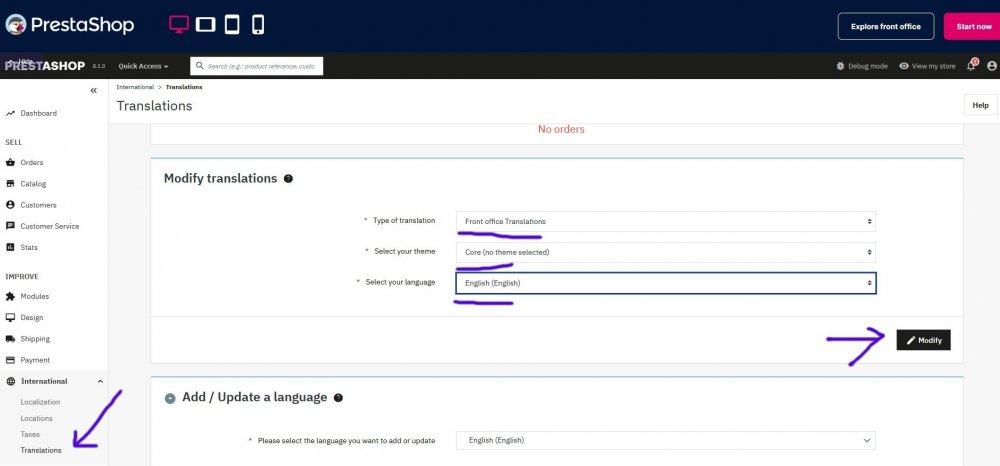This screenshot has height=466, width=1000.
Task: Click the PRESTASHOP admin header logo
Action: point(45,66)
